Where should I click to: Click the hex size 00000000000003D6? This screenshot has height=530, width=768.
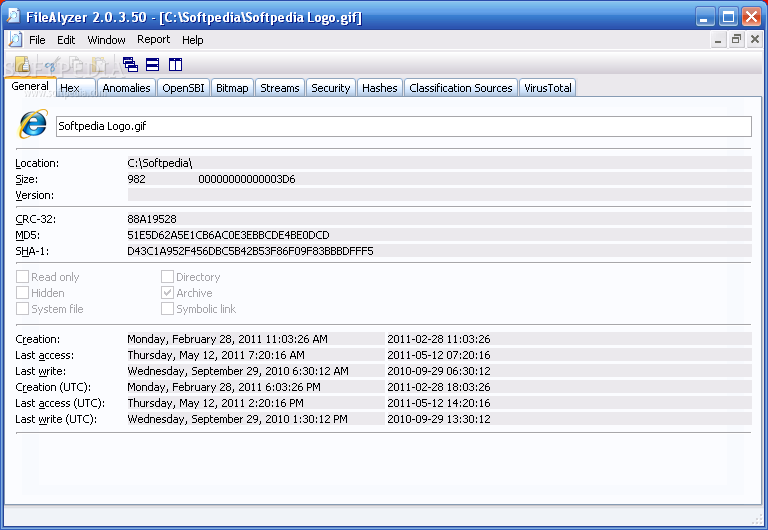(247, 179)
